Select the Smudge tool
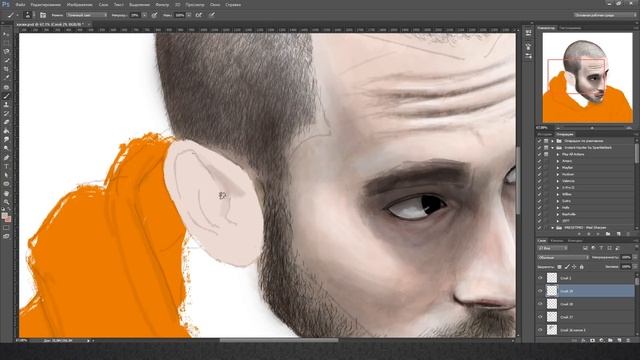Screen dimensions: 640x360 [6, 140]
